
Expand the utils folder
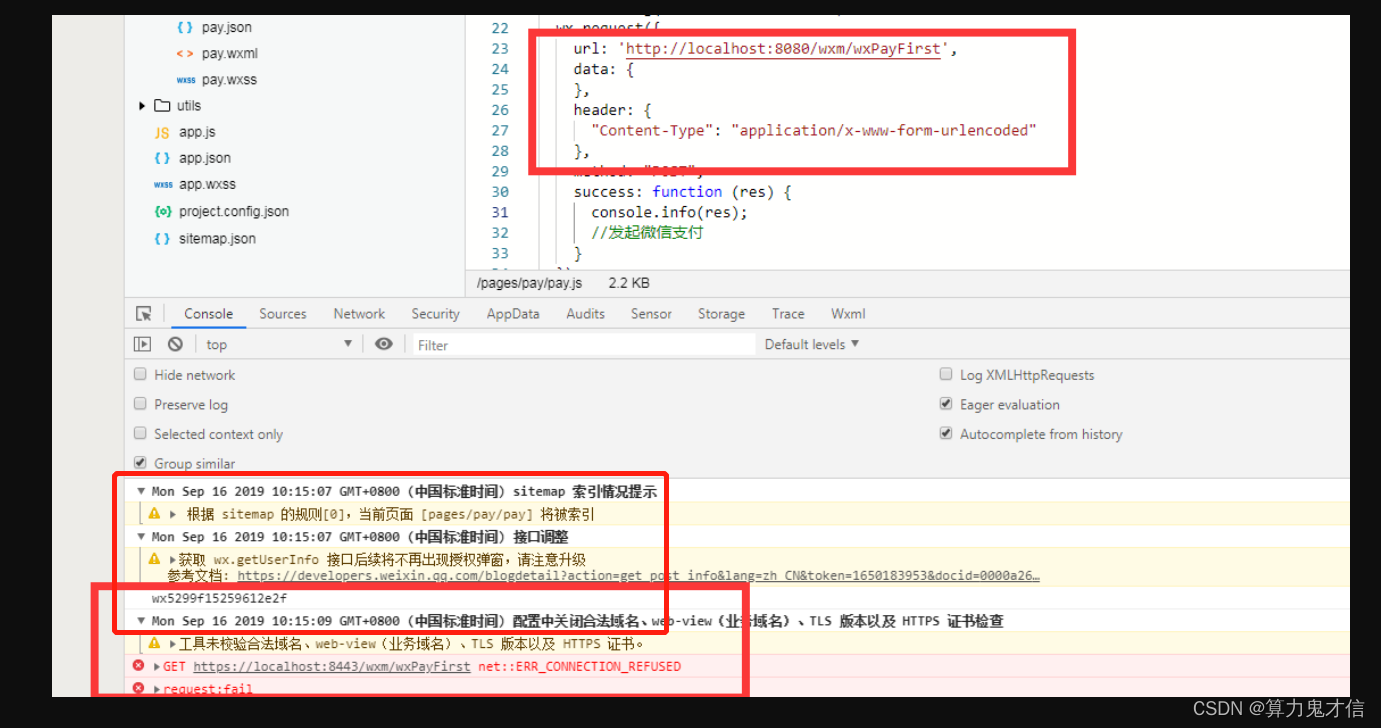point(142,105)
